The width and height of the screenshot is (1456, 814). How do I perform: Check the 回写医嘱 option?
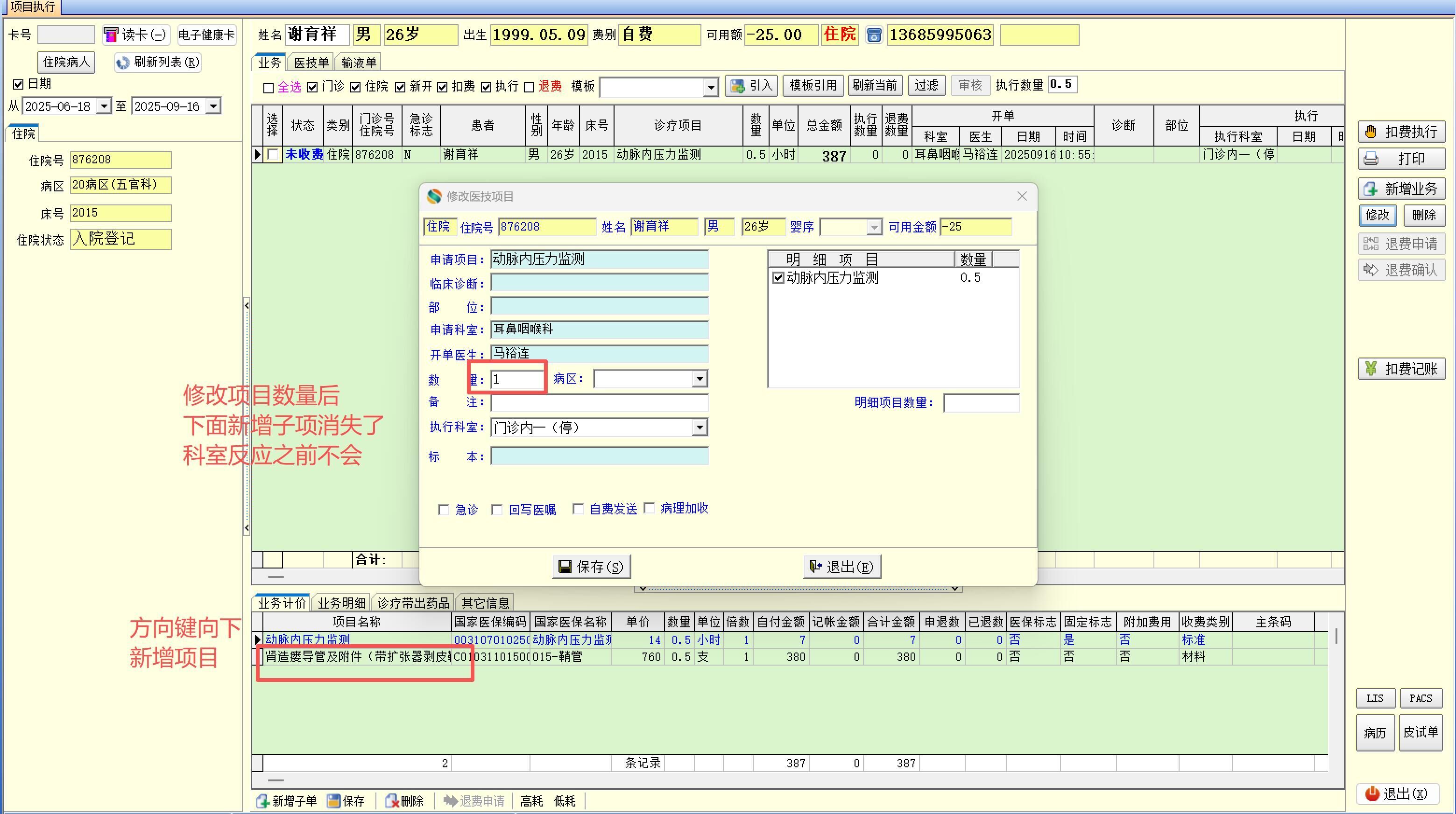coord(497,510)
